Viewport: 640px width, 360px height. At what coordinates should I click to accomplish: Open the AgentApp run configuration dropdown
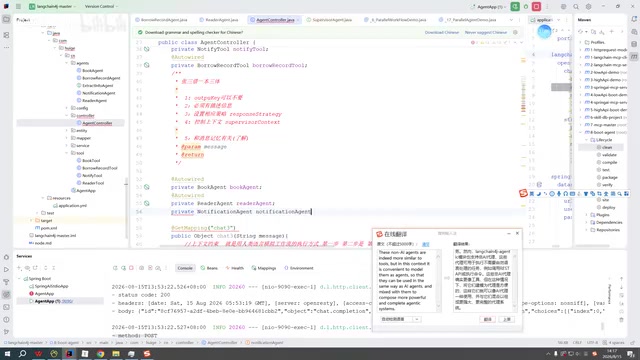click(489, 7)
